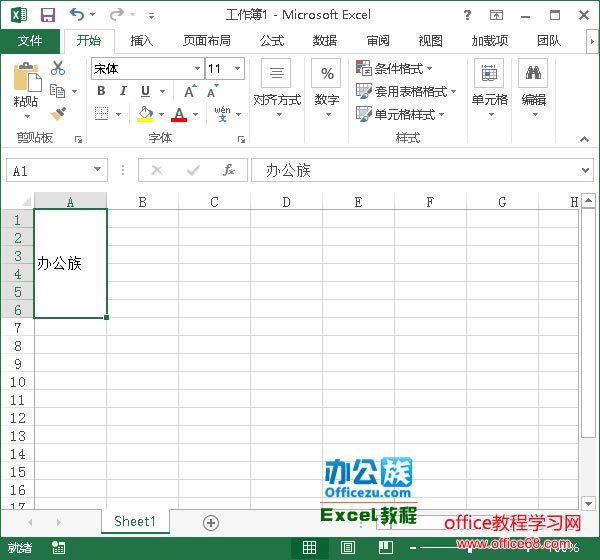The image size is (600, 560).
Task: Apply red font color with the A
Action: click(179, 114)
